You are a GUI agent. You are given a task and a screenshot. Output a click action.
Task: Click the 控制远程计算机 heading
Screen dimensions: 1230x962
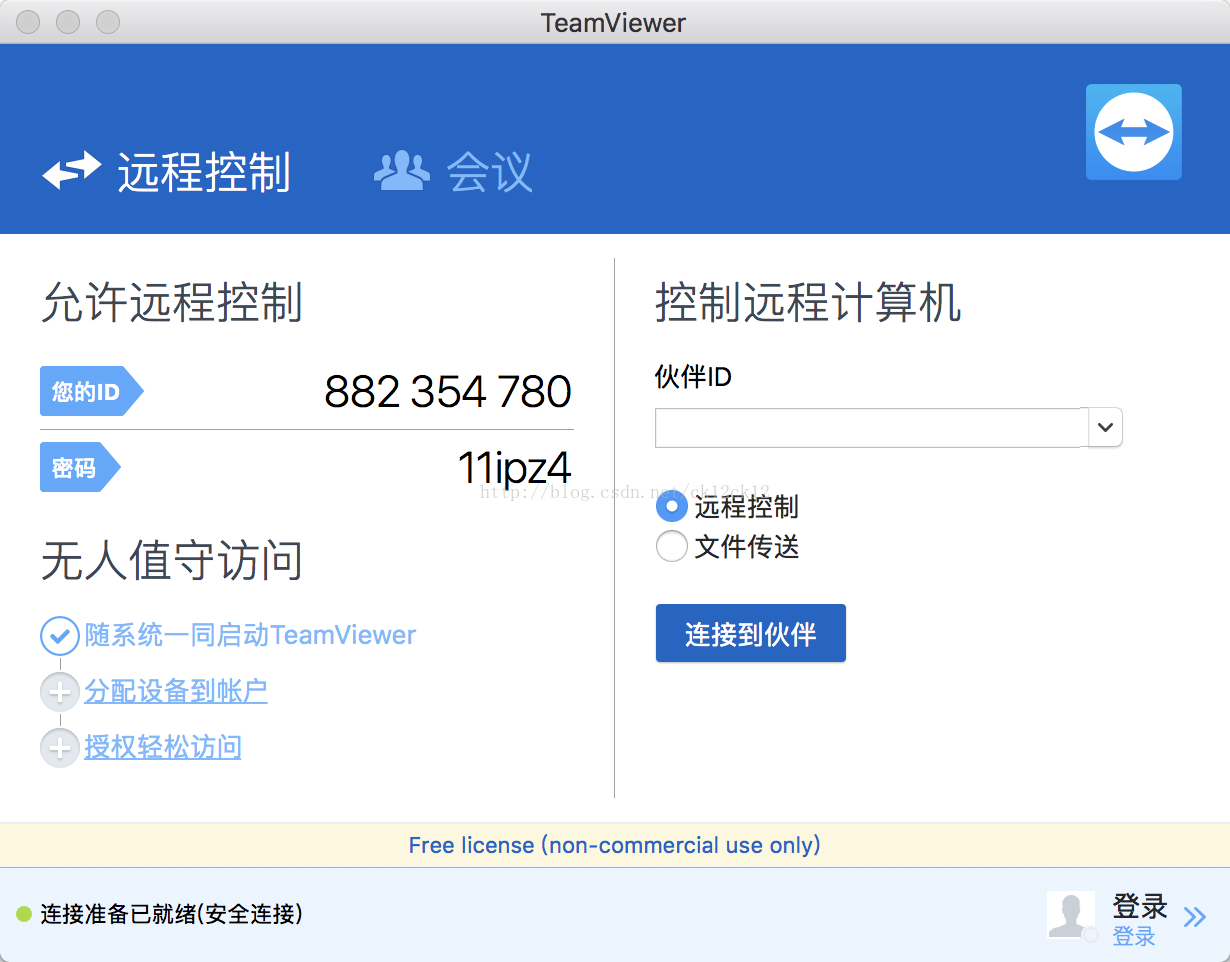pyautogui.click(x=808, y=302)
